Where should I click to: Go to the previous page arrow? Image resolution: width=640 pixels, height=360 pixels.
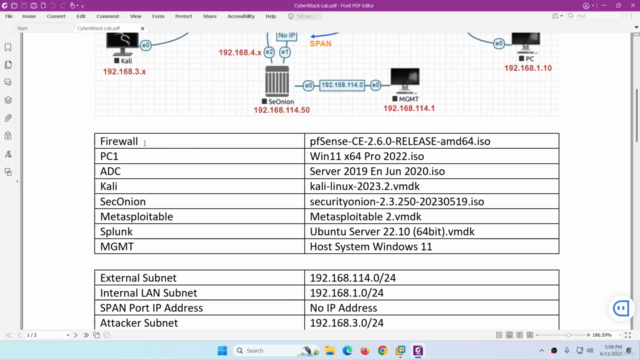19,335
